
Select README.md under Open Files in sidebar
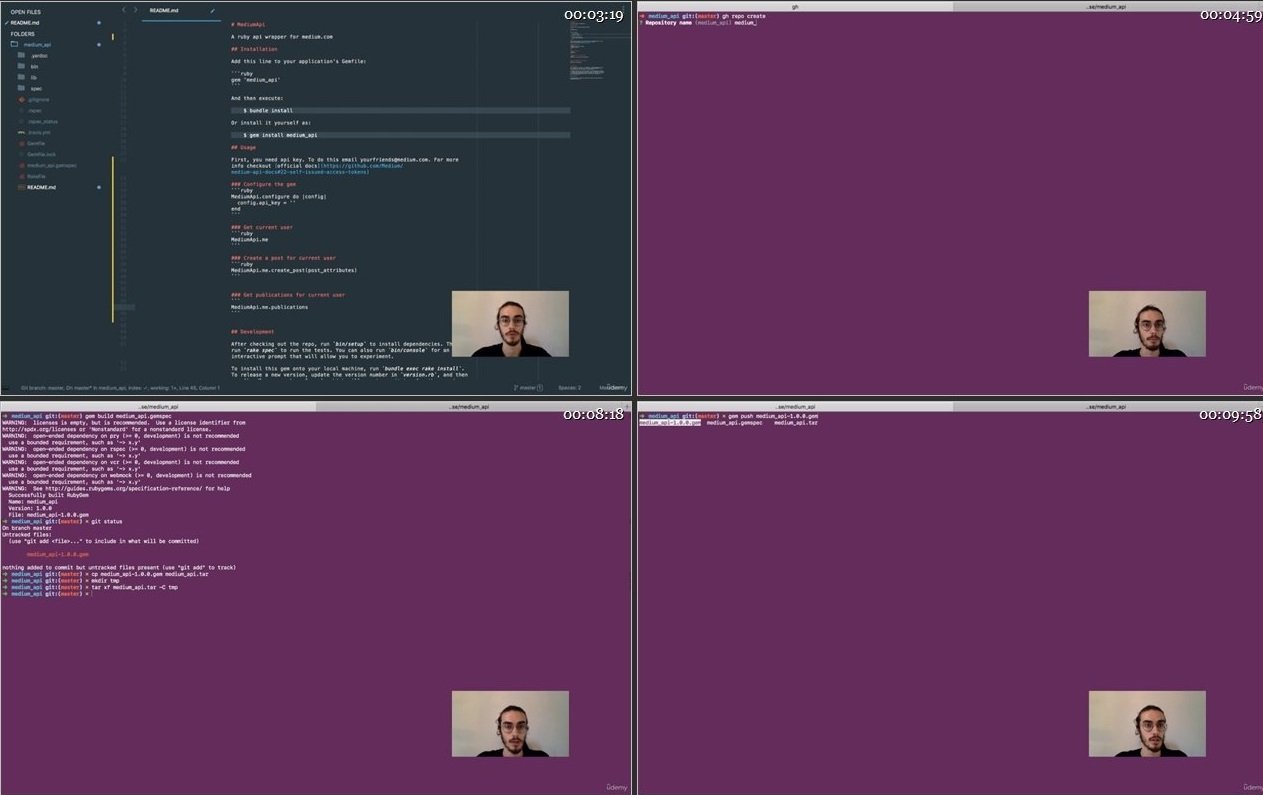click(x=25, y=22)
